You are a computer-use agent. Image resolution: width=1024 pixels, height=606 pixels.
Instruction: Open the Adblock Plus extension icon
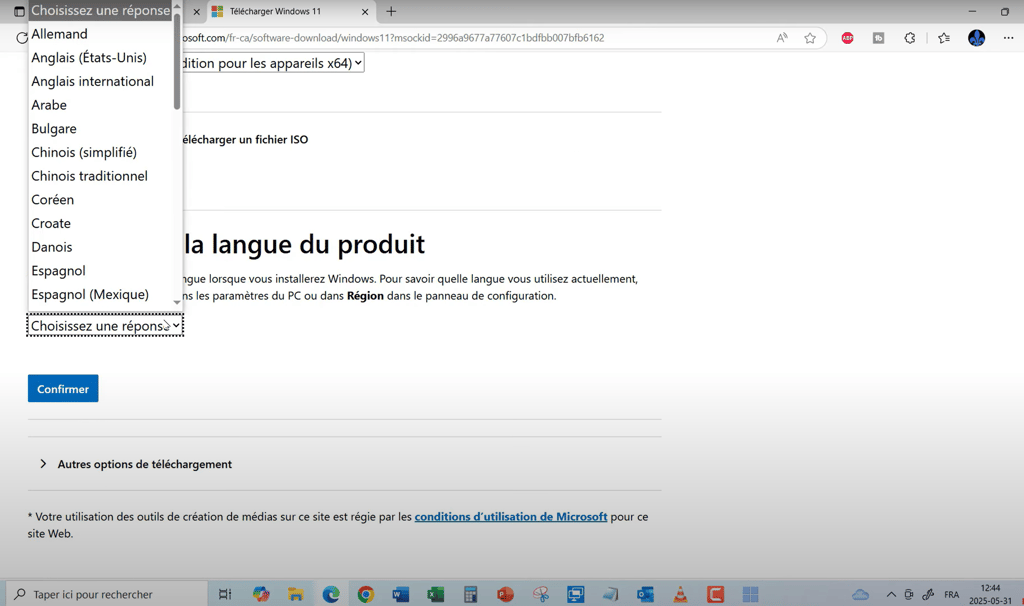point(847,38)
